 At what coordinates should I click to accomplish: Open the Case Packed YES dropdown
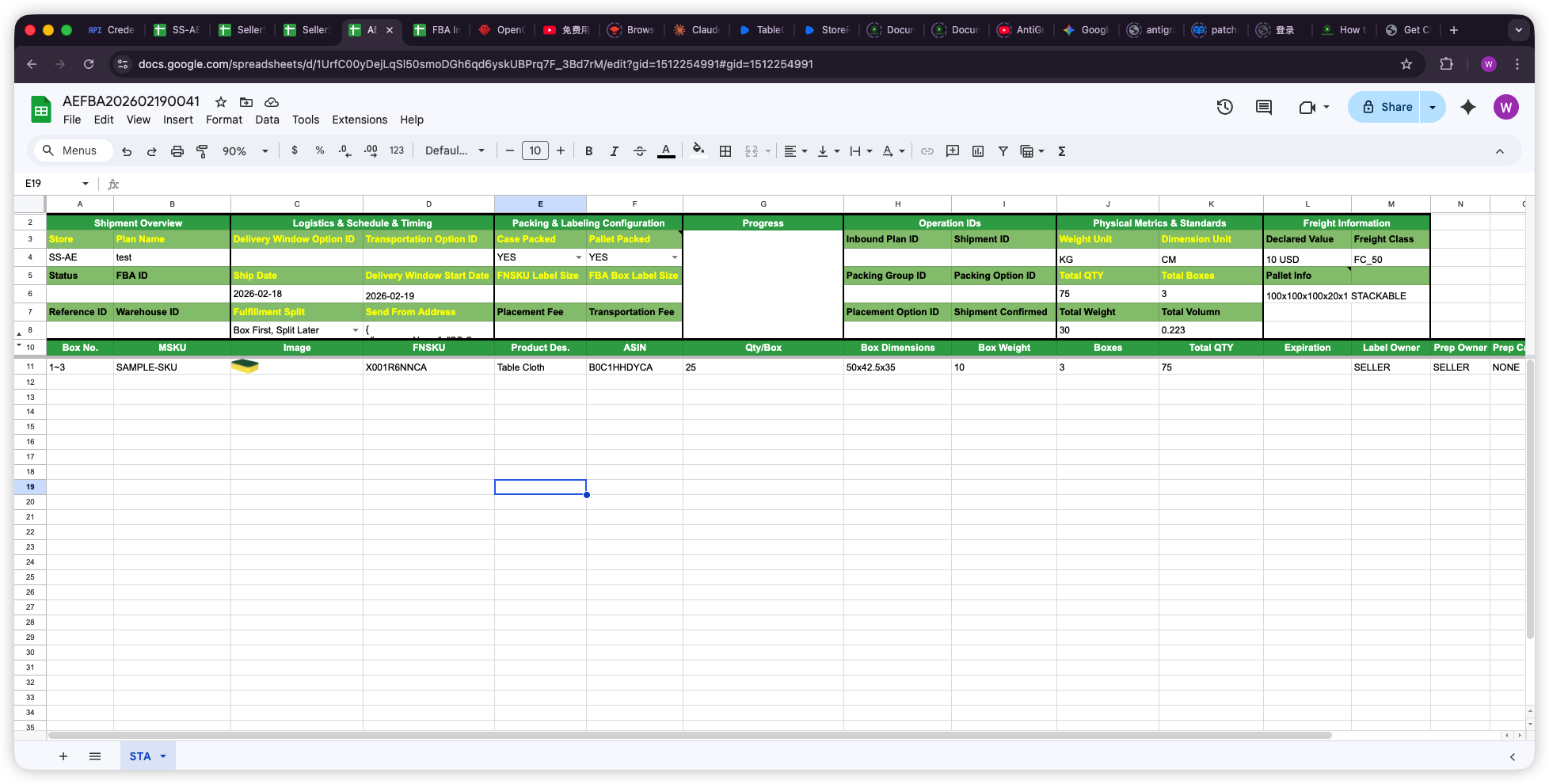(x=579, y=257)
